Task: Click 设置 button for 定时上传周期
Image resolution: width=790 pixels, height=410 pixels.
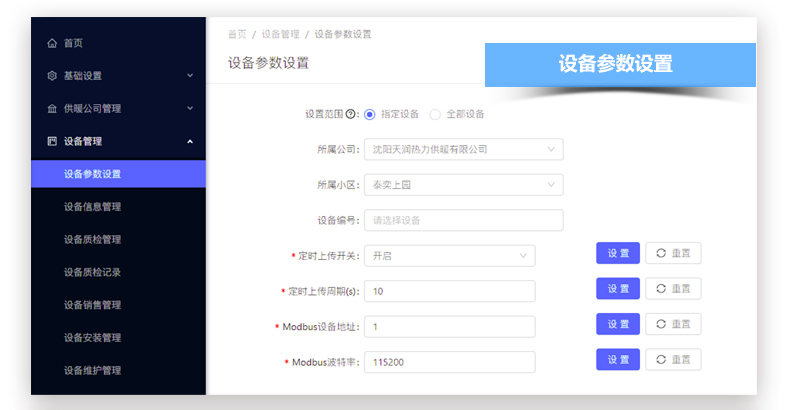Action: tap(617, 288)
